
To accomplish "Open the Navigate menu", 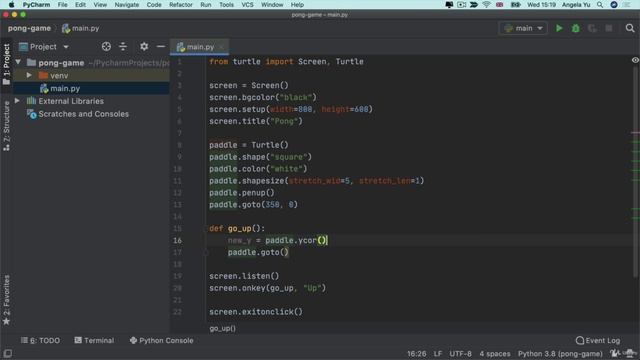I will (x=127, y=4).
